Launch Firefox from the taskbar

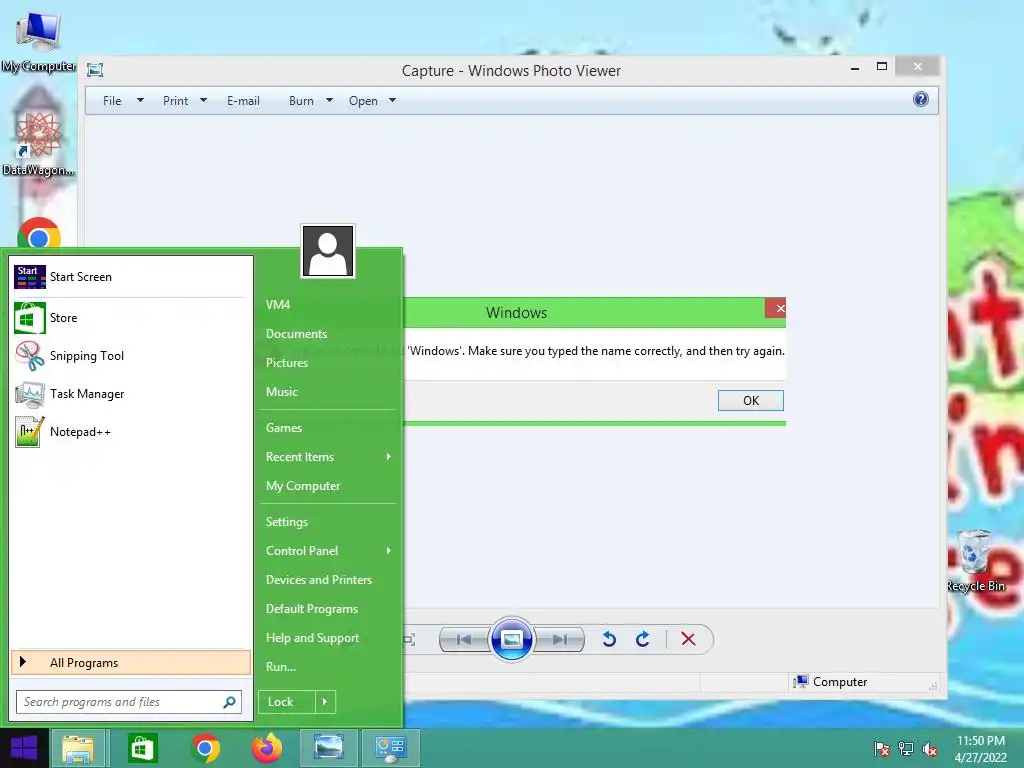tap(267, 748)
